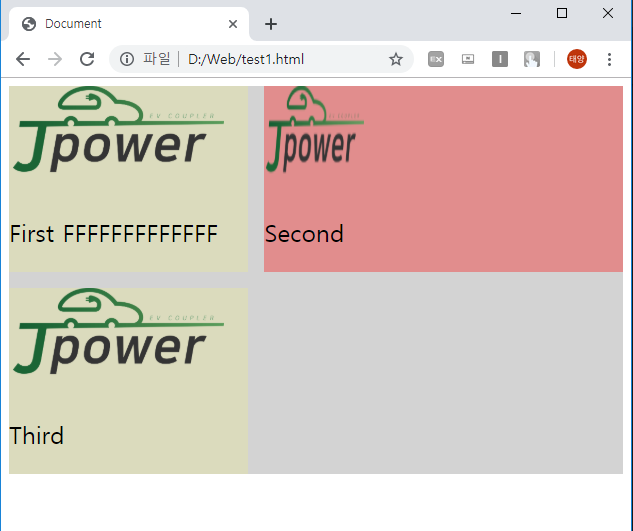The image size is (633, 531).
Task: Open the extension icon with letter I
Action: click(500, 59)
